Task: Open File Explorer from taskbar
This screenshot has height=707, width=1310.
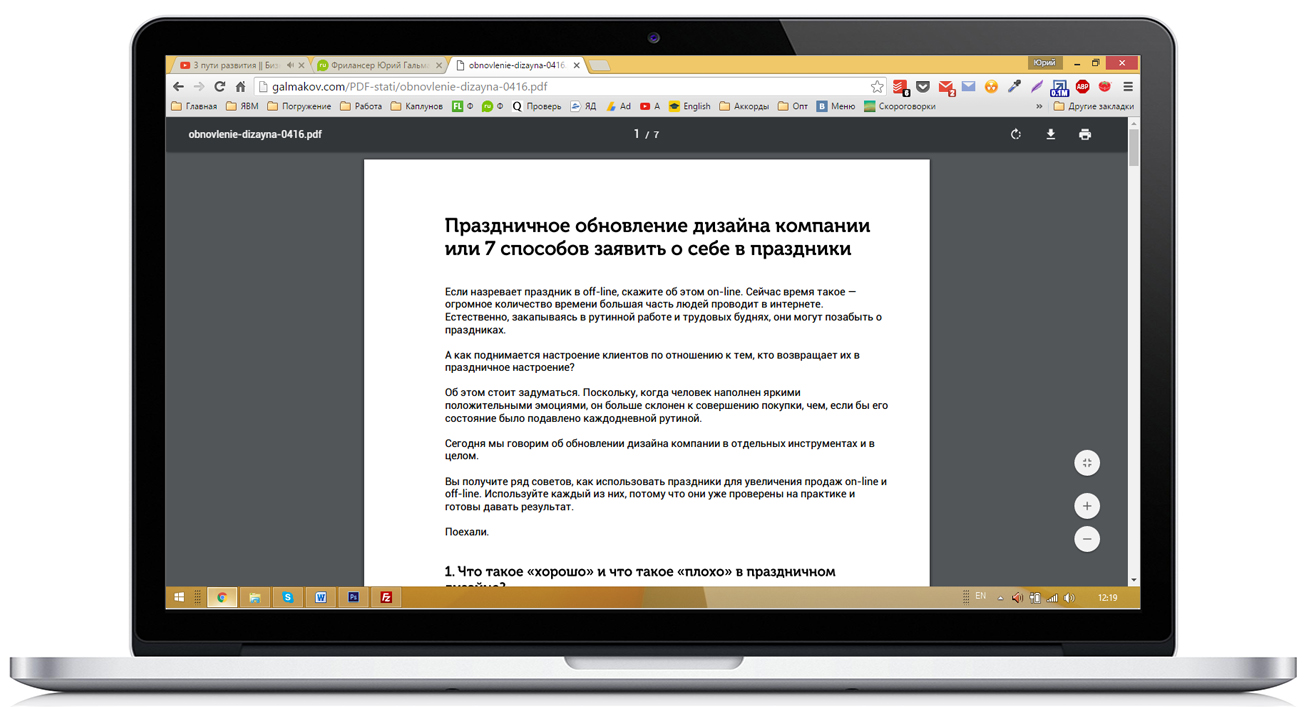Action: click(x=255, y=597)
